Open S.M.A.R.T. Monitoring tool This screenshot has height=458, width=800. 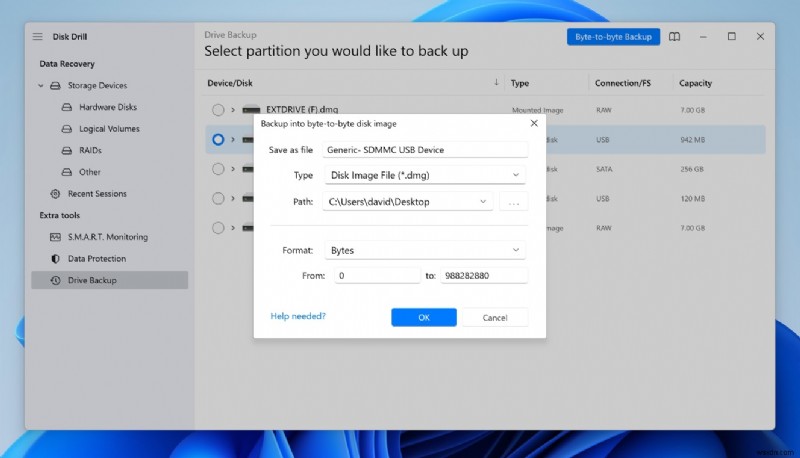(108, 237)
